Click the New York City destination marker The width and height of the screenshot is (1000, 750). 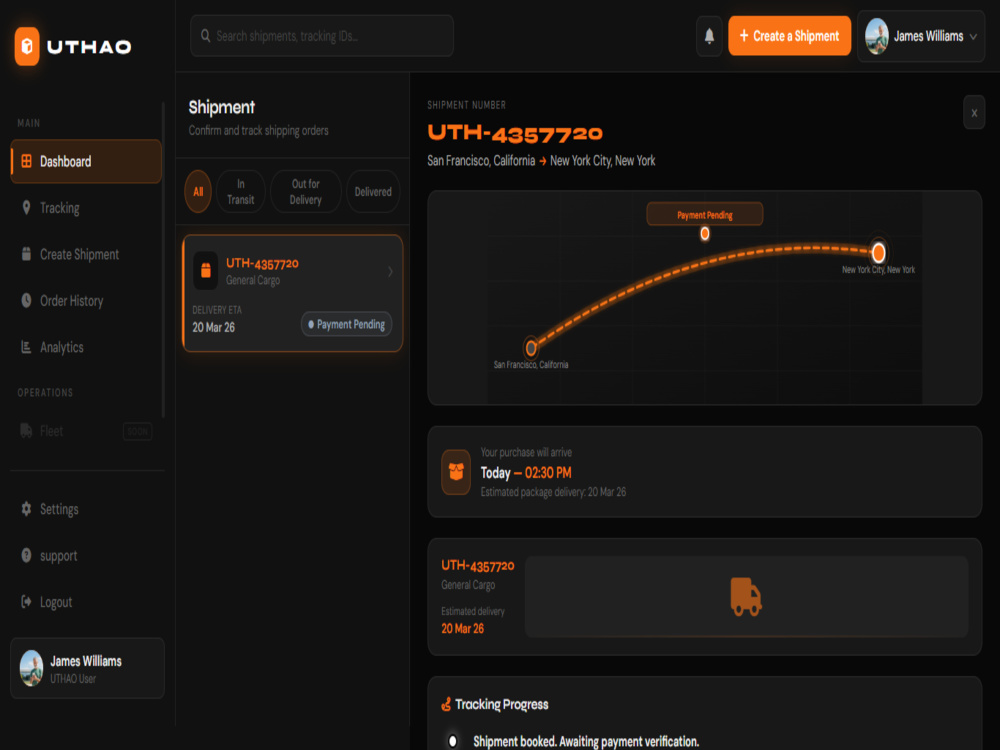(x=878, y=253)
